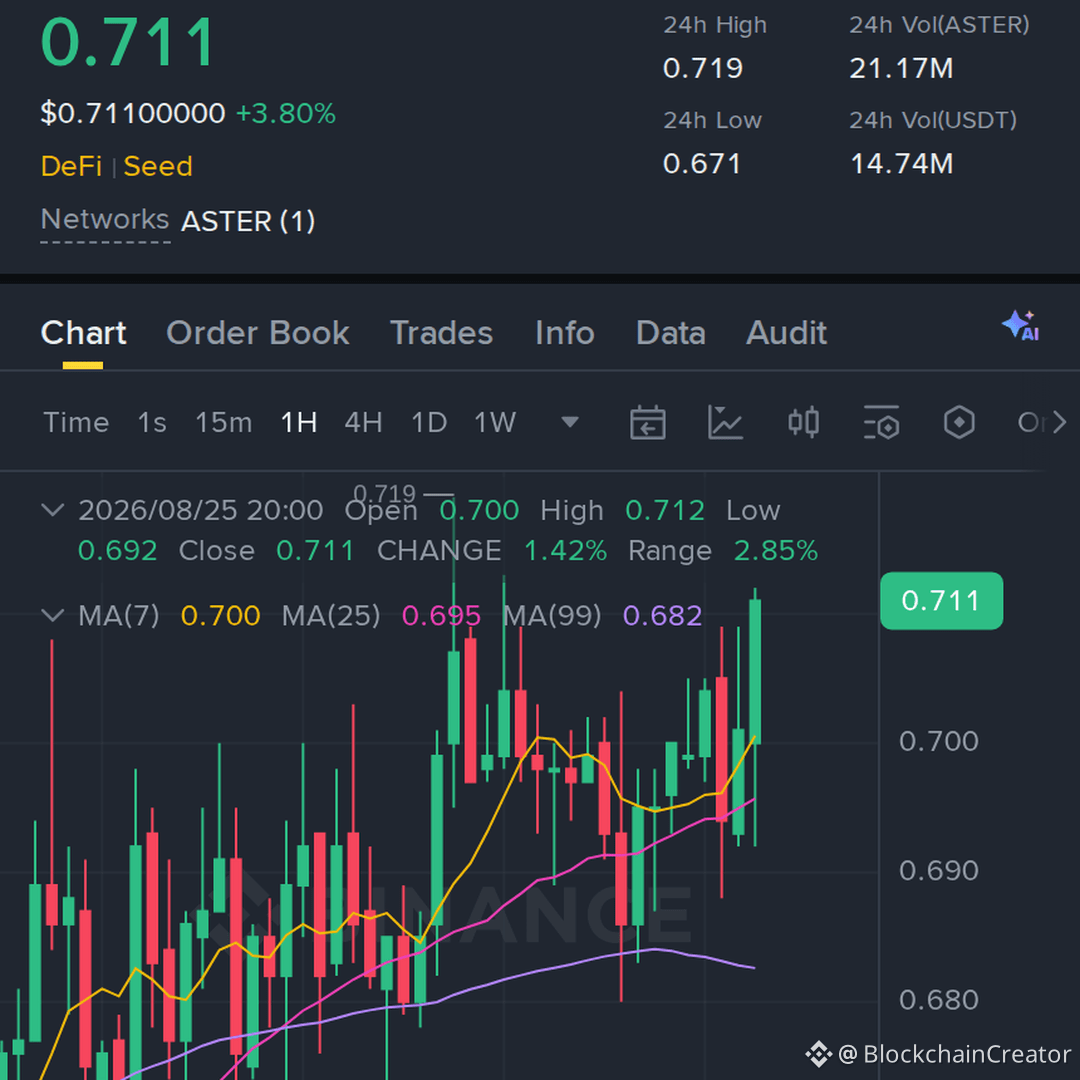Click the 24h Vol(USDT) value 14.74M
This screenshot has height=1080, width=1080.
click(x=902, y=164)
